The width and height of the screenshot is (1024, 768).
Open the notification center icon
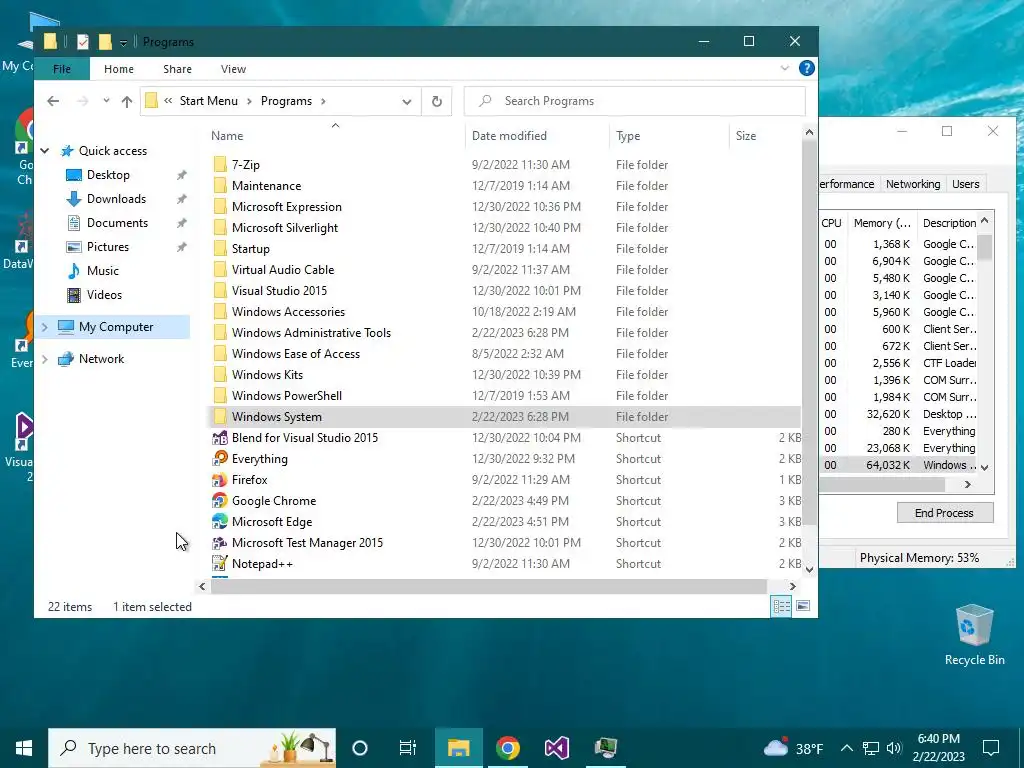point(991,748)
